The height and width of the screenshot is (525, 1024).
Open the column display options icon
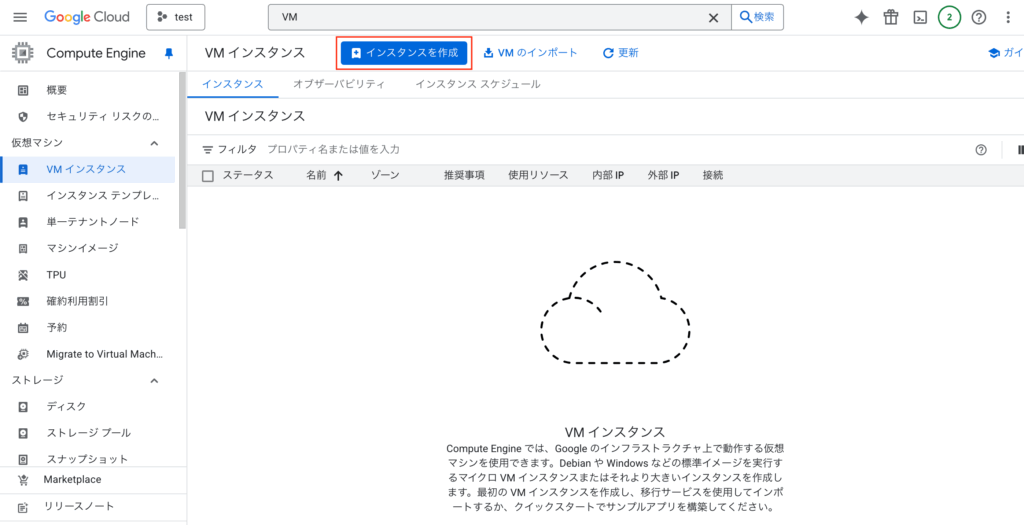point(1019,150)
